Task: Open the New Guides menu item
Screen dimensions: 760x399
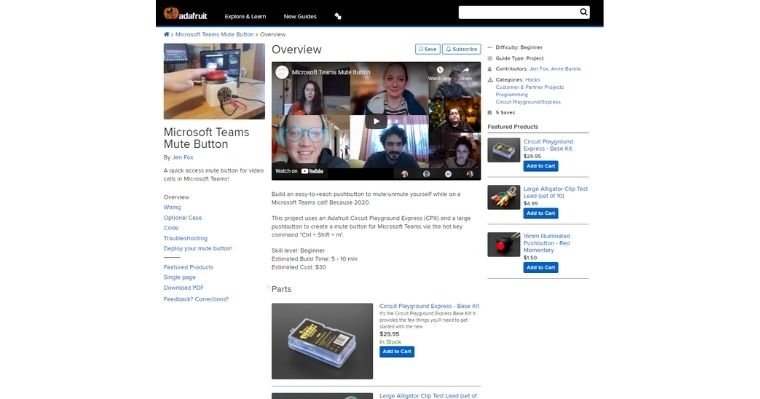Action: 300,16
